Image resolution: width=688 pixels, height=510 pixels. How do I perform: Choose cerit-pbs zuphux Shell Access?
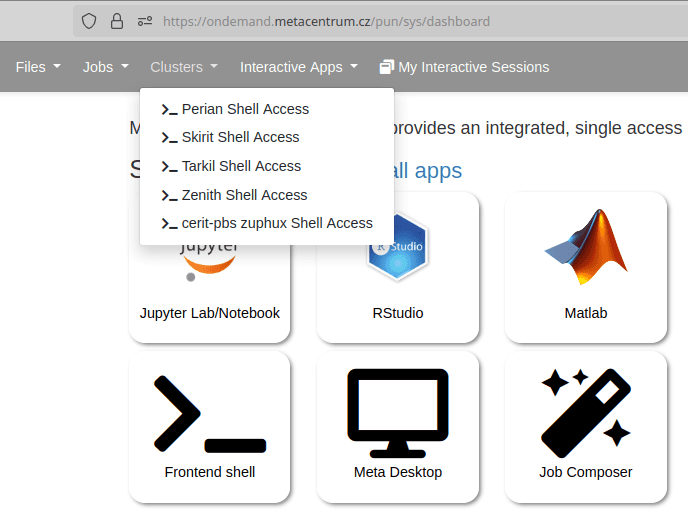coord(276,223)
